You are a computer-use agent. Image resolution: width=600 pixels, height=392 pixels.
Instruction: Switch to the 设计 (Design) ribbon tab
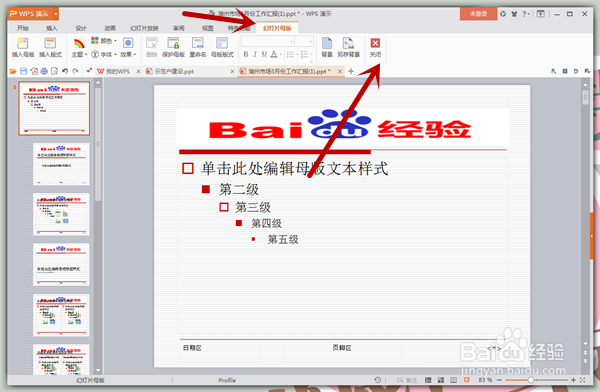81,28
